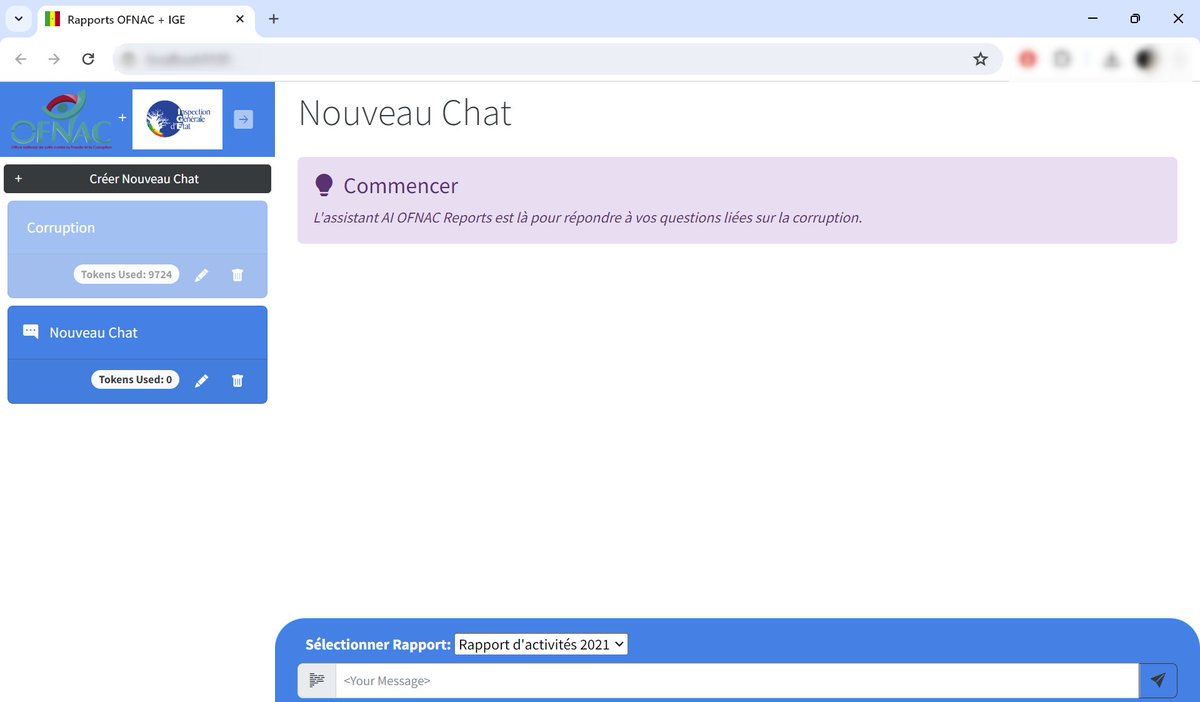Open a new browser tab

pyautogui.click(x=274, y=19)
